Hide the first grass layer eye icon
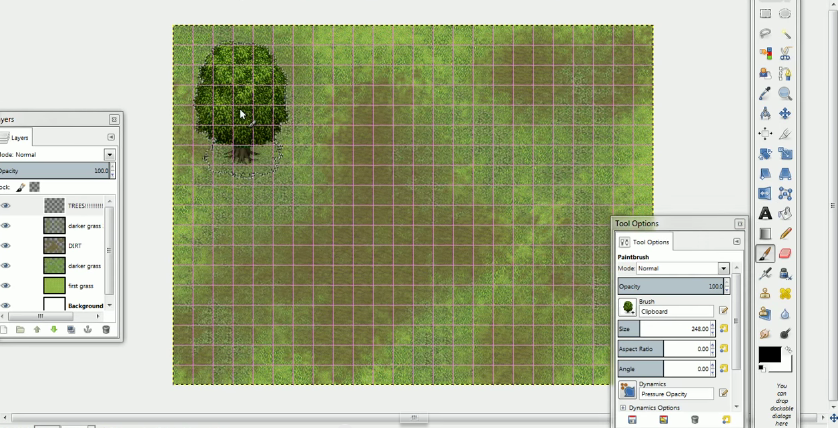This screenshot has width=838, height=428. pos(5,286)
